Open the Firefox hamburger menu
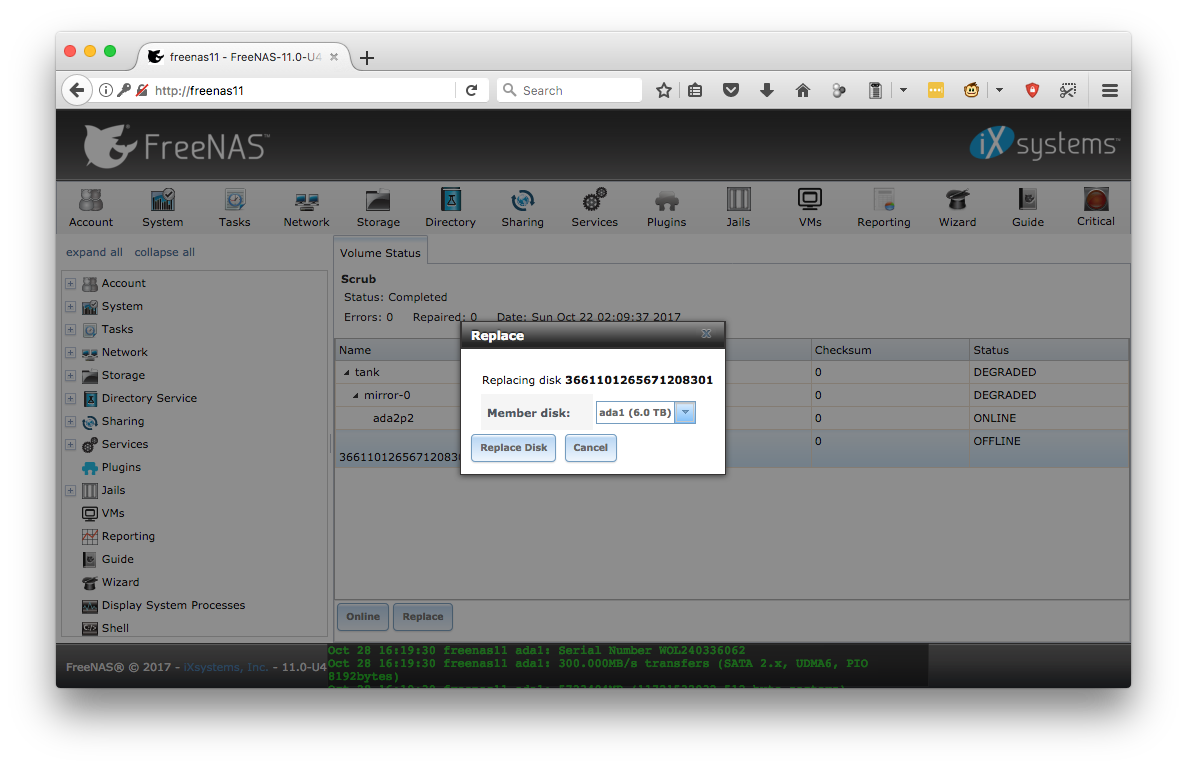This screenshot has width=1187, height=768. tap(1110, 90)
